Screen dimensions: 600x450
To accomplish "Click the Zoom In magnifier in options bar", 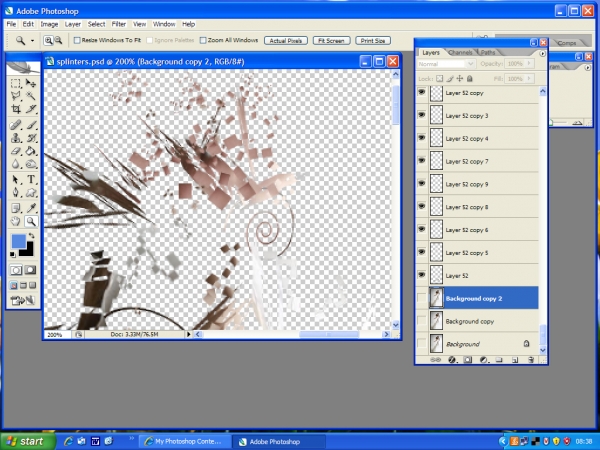I will [48, 40].
